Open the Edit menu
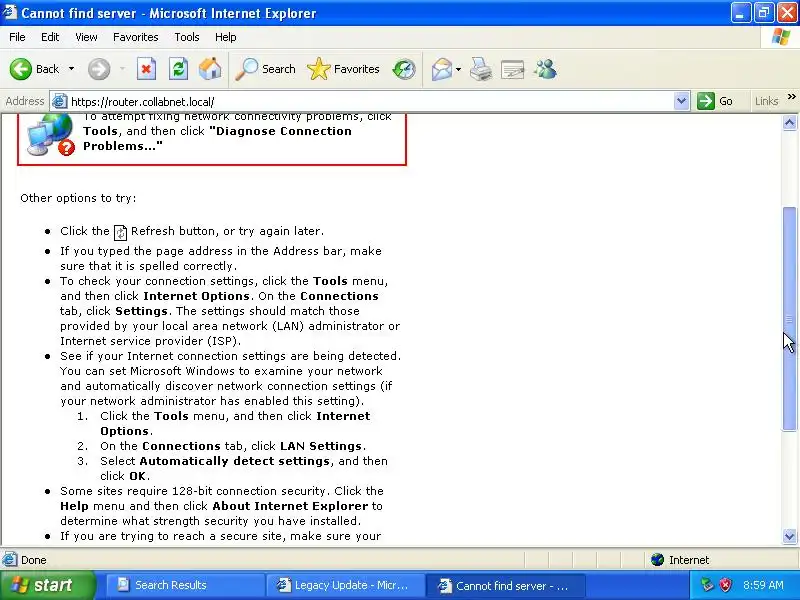Screen dimensions: 800x600 point(50,37)
